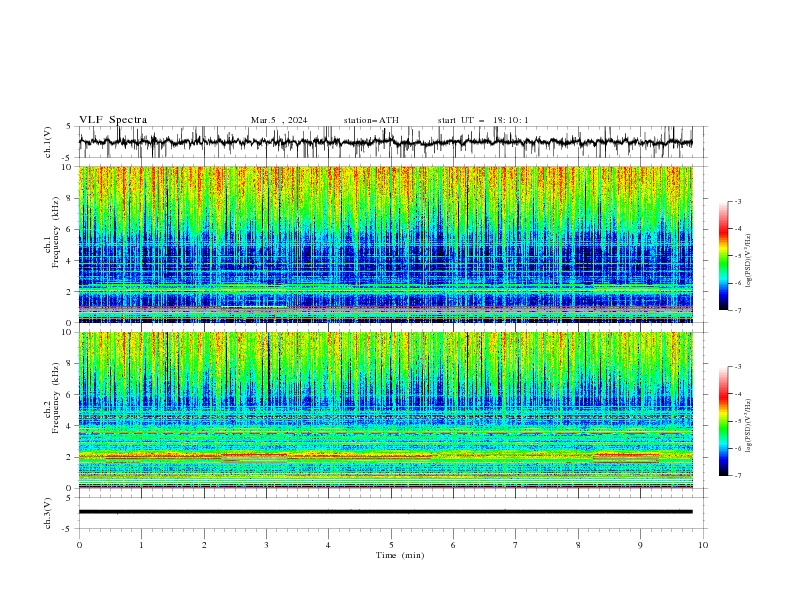Click time axis tick label "4"
The height and width of the screenshot is (612, 792).
pyautogui.click(x=328, y=545)
